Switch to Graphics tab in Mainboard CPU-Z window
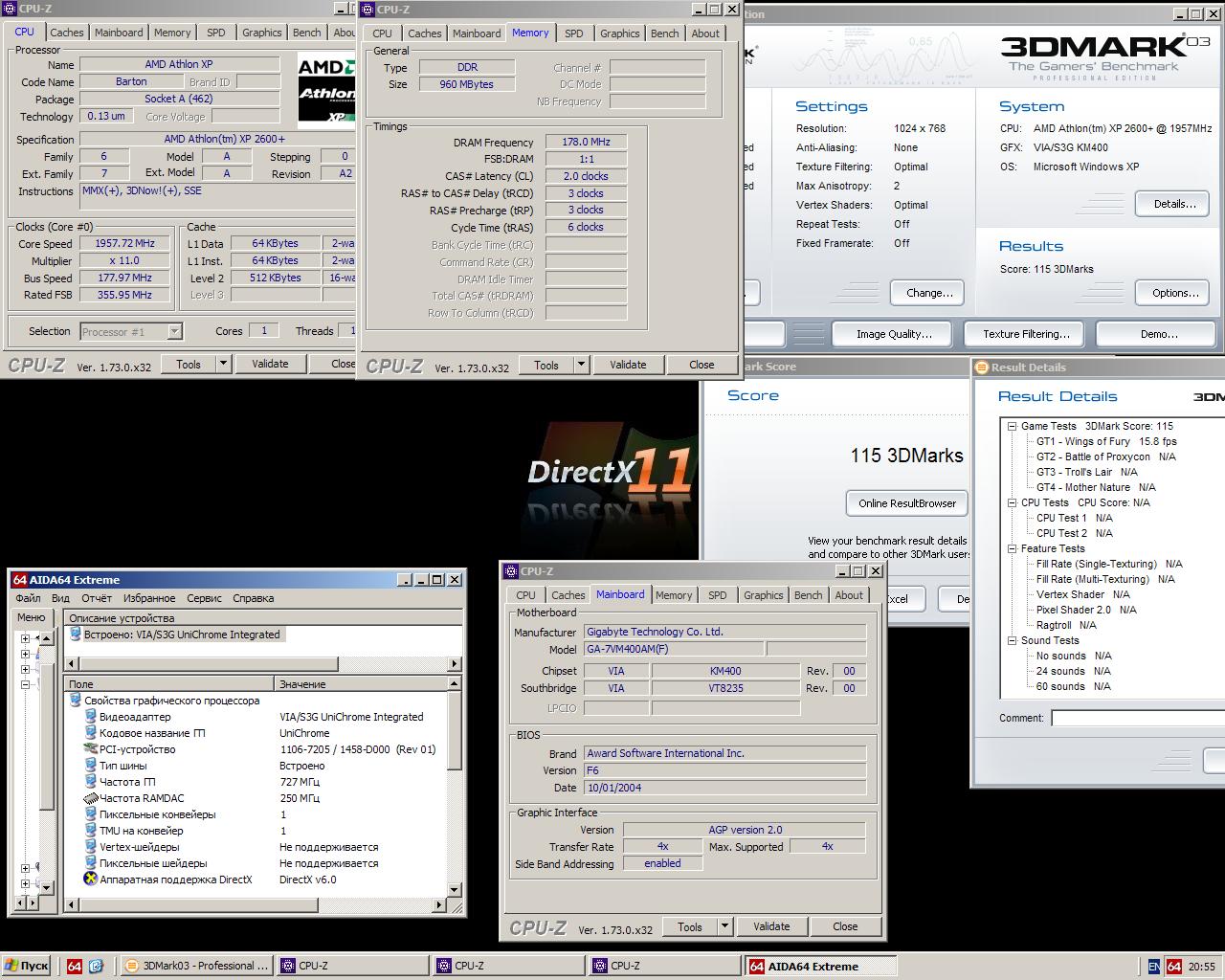 [764, 595]
